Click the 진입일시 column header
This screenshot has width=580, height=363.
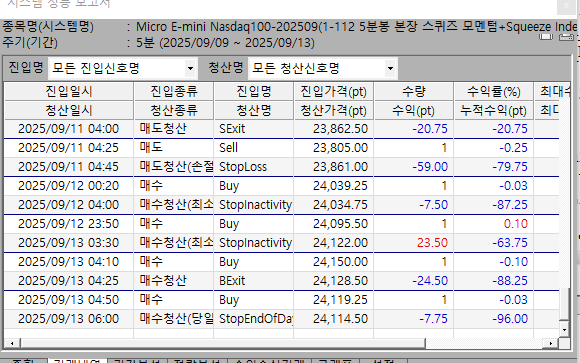point(69,91)
